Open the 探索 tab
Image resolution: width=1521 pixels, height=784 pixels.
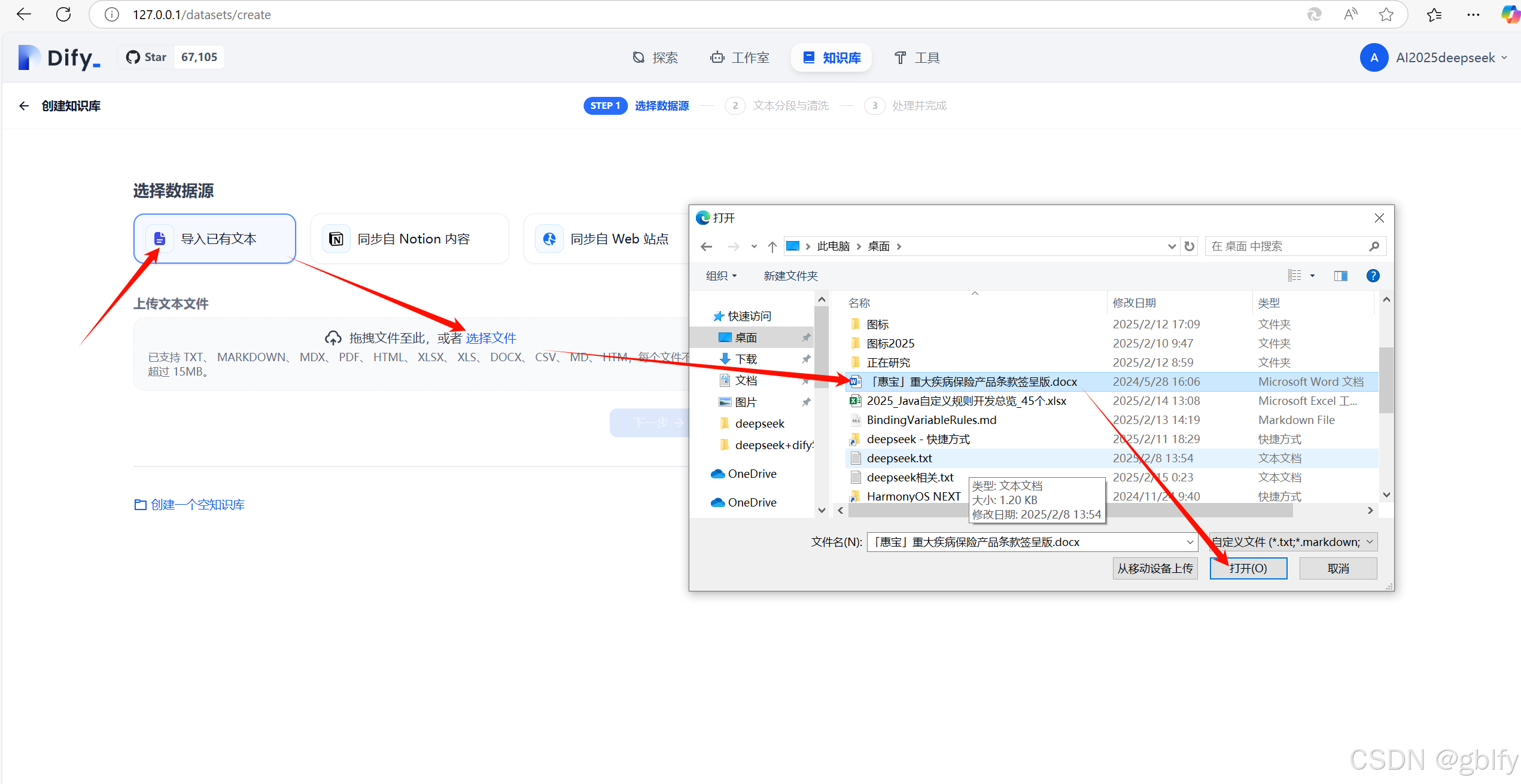coord(655,57)
